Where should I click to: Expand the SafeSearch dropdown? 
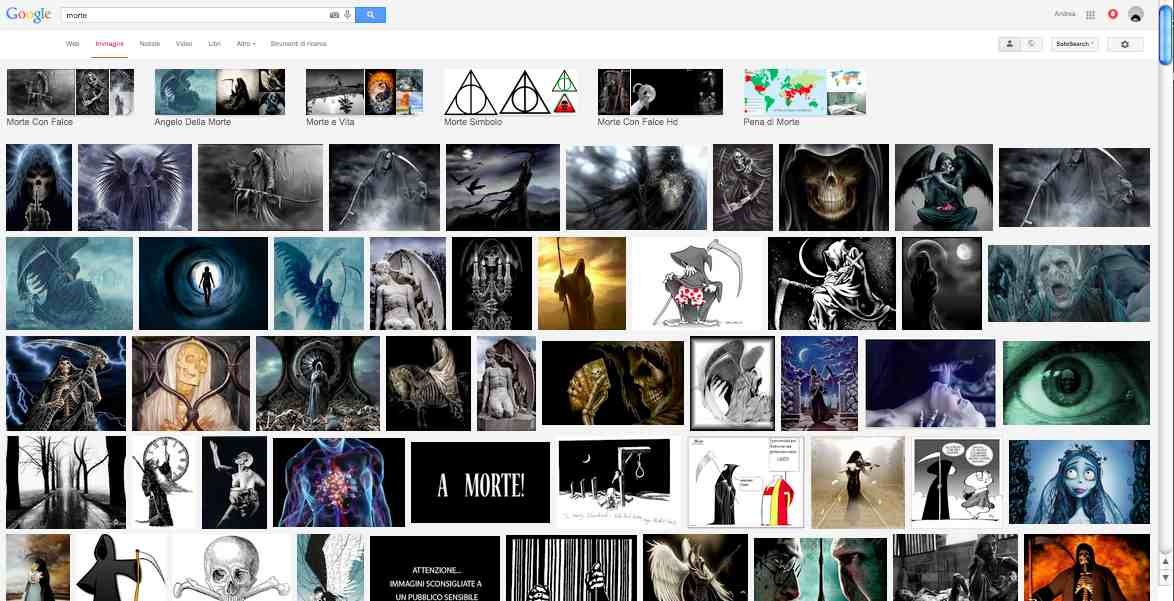[1075, 44]
